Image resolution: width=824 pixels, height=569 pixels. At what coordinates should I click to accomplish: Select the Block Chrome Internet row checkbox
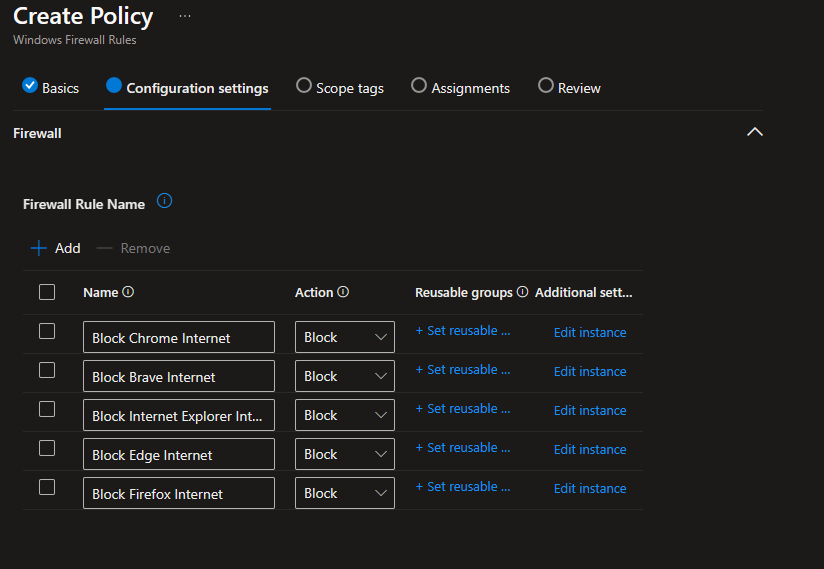[47, 331]
